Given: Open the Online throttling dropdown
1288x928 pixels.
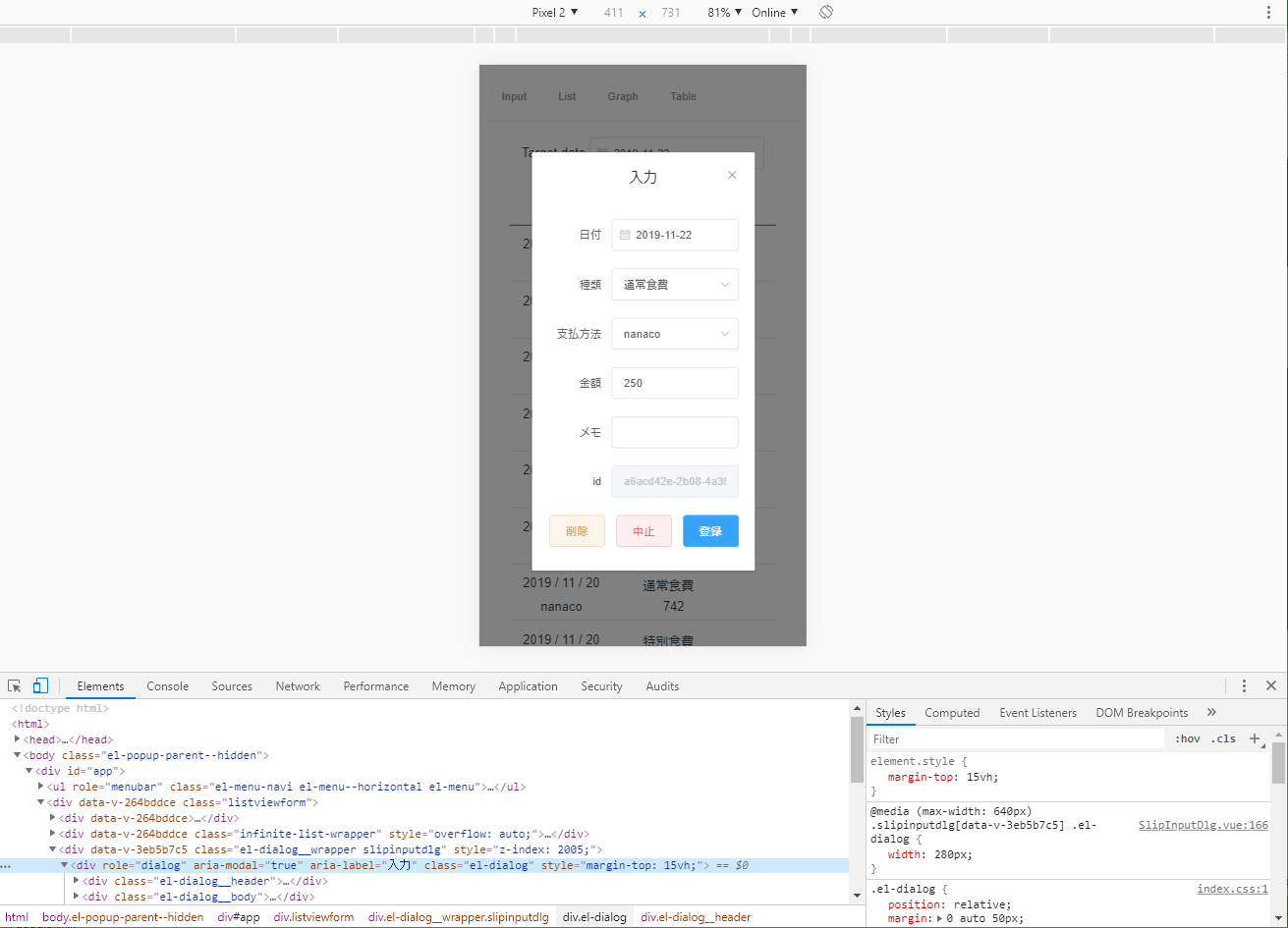Looking at the screenshot, I should click(775, 13).
